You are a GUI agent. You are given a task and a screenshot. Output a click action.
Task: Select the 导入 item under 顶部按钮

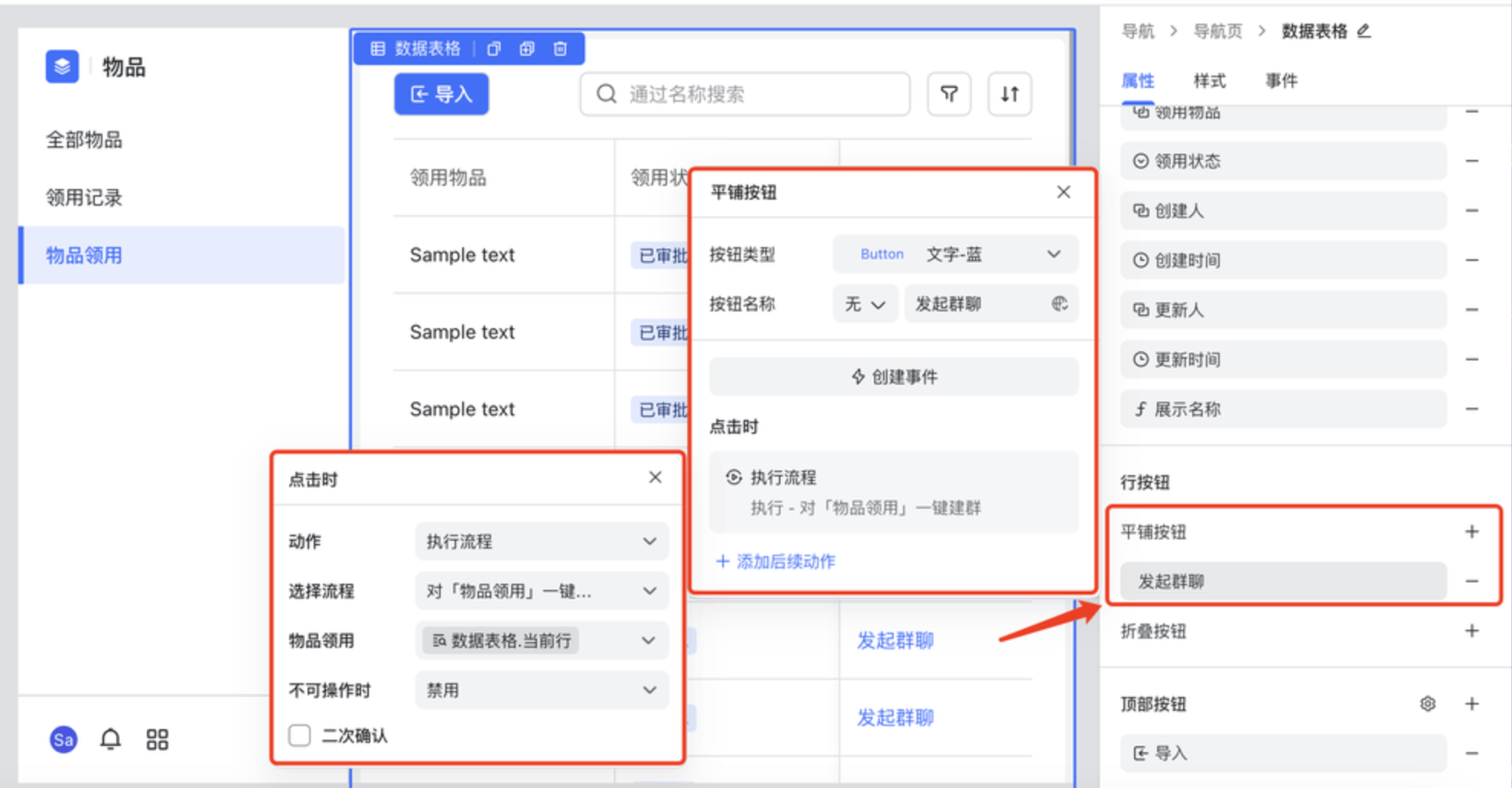tap(1283, 754)
